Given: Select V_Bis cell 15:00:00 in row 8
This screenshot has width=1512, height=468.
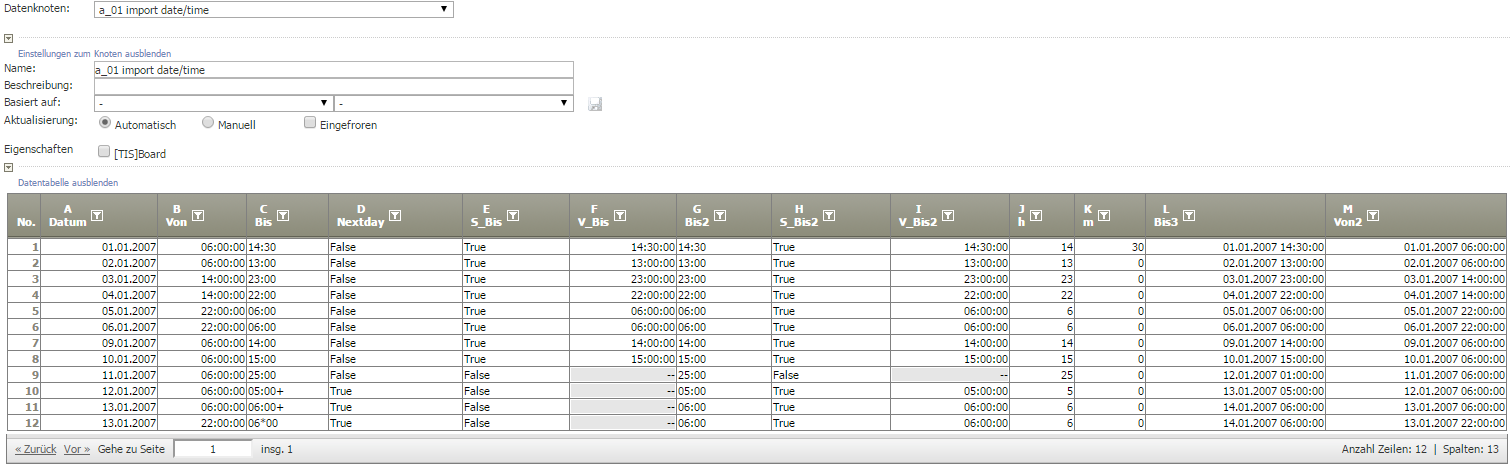Looking at the screenshot, I should tap(622, 358).
